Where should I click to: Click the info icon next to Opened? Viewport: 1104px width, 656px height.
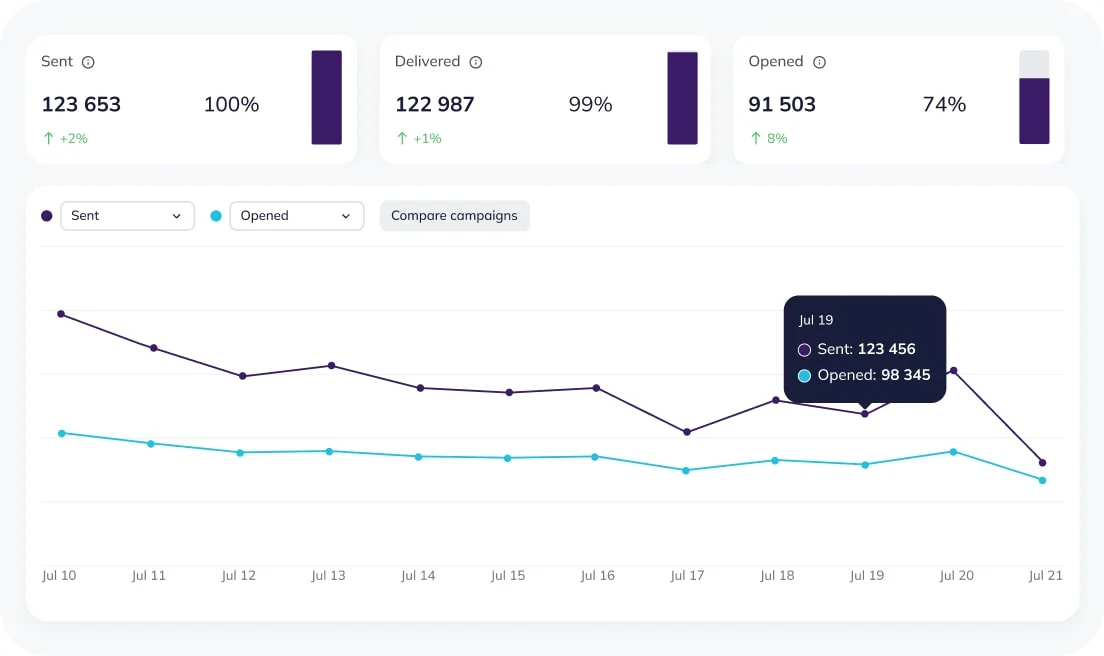[x=821, y=61]
